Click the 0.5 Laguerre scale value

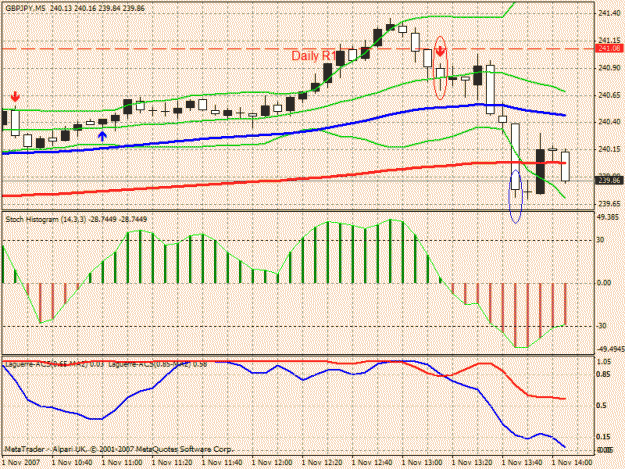click(602, 405)
